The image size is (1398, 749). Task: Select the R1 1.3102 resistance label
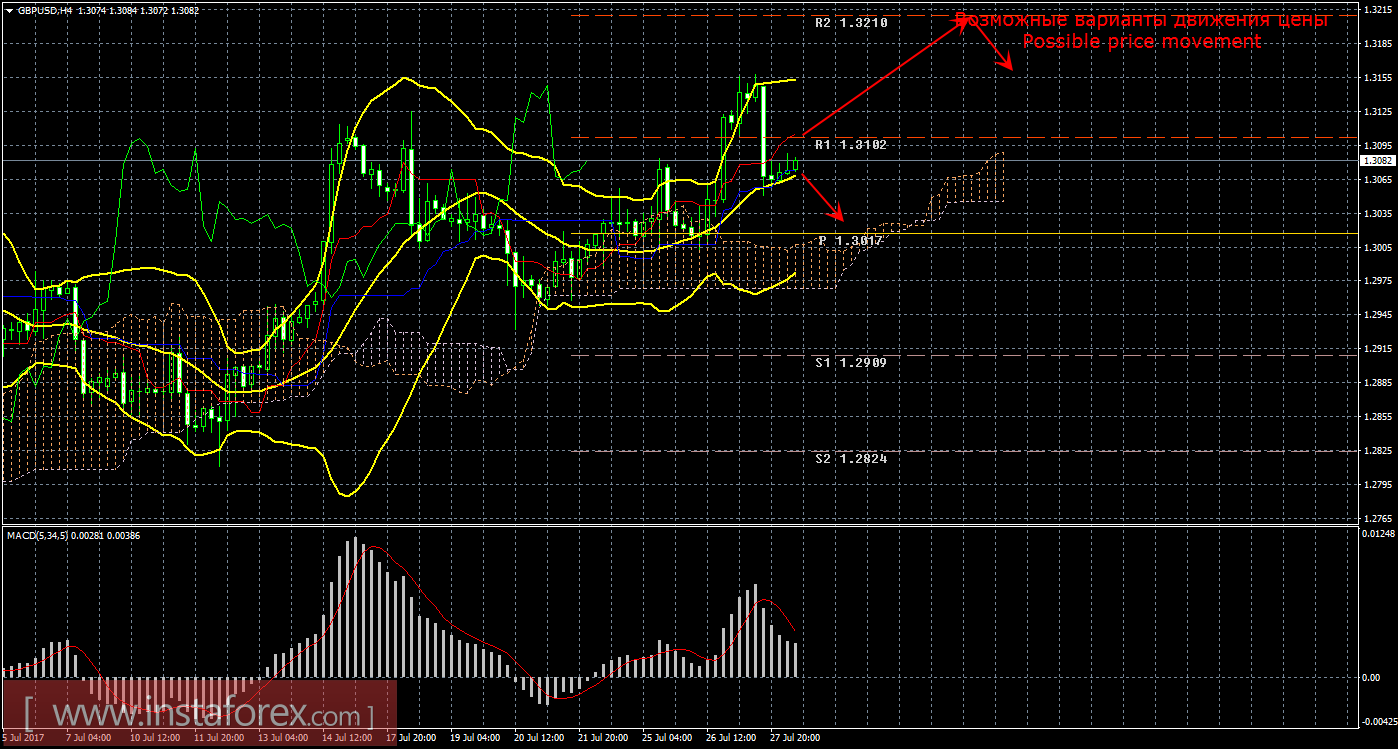tap(836, 145)
